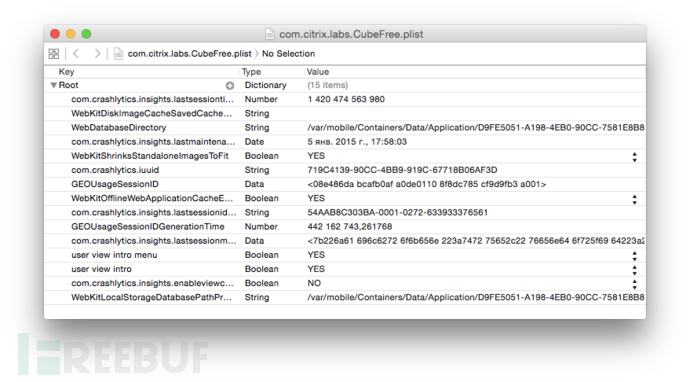
Task: Open 'user view intro menu' value stepper
Action: click(635, 256)
